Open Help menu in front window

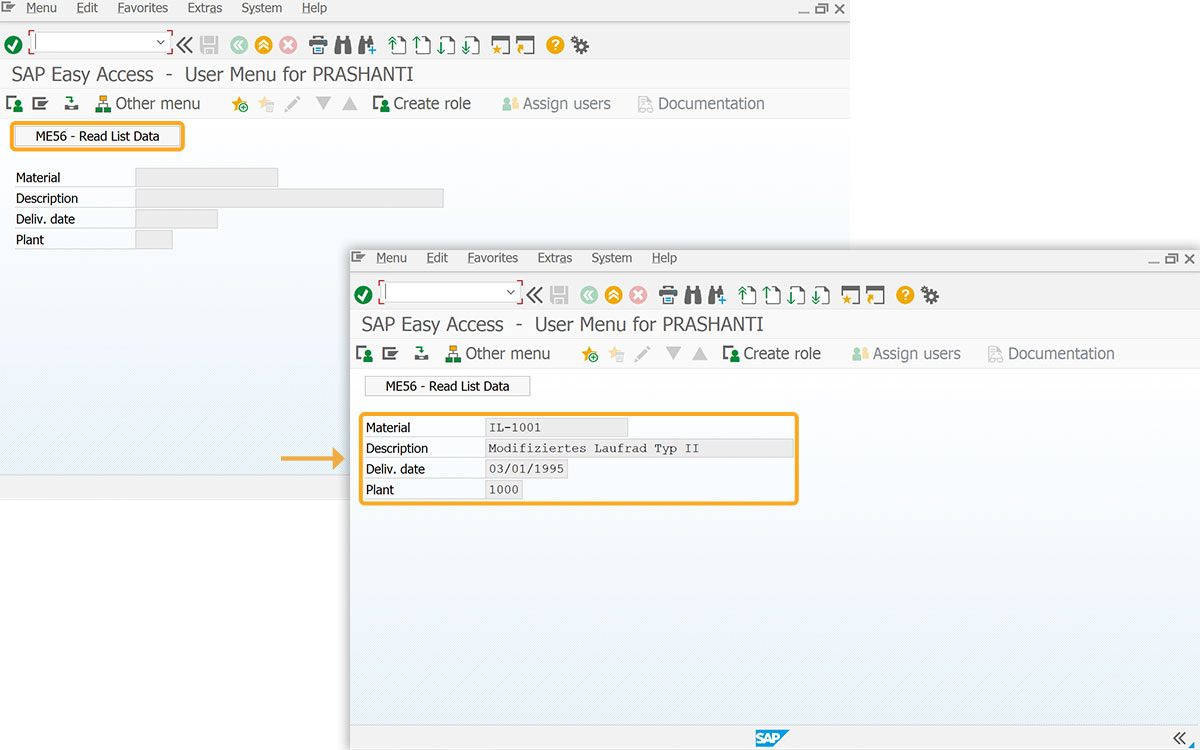pyautogui.click(x=664, y=258)
